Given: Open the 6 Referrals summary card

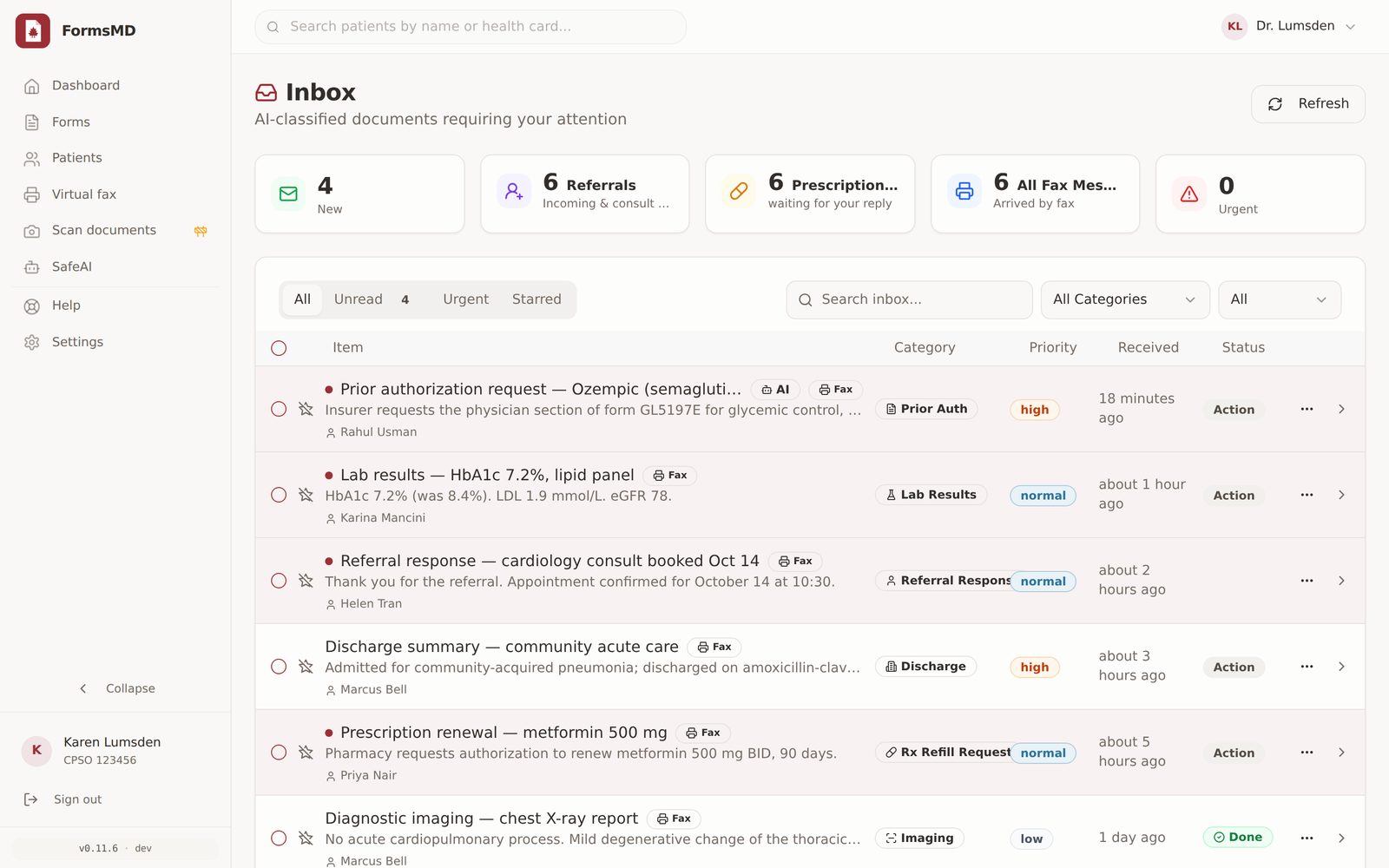Looking at the screenshot, I should 584,194.
